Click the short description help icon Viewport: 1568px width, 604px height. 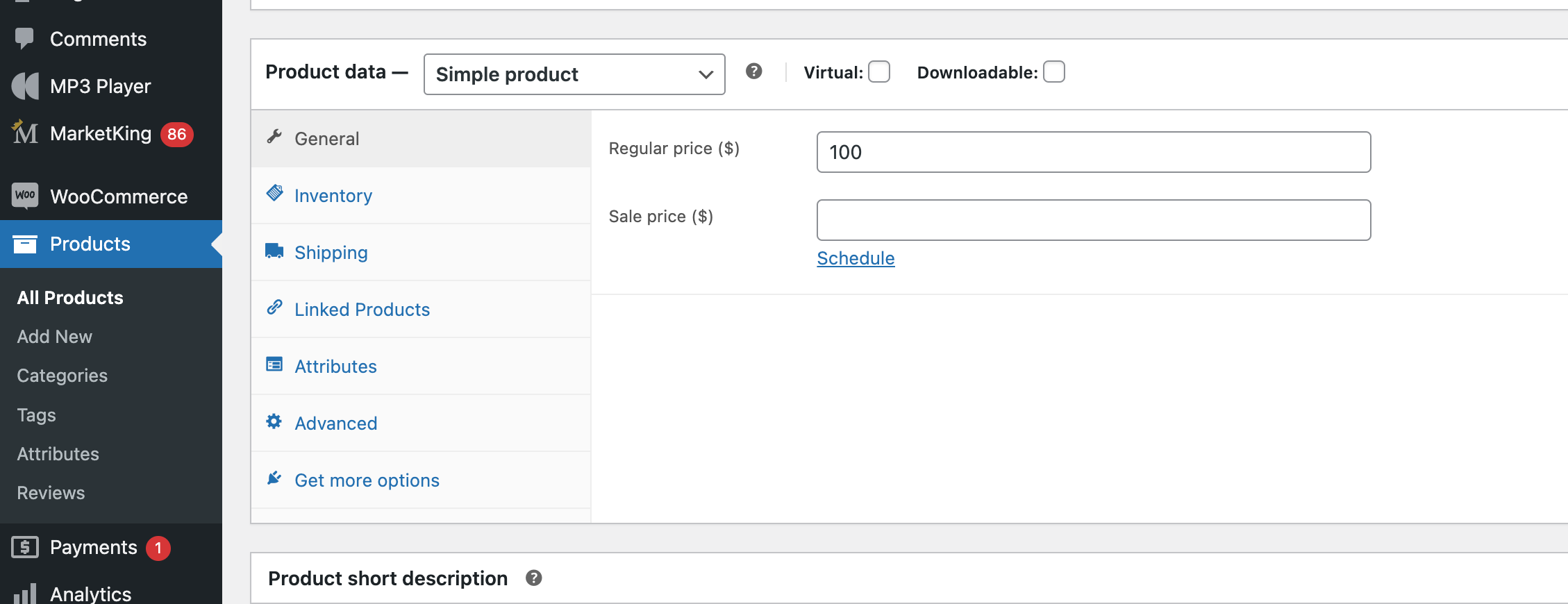pyautogui.click(x=533, y=578)
